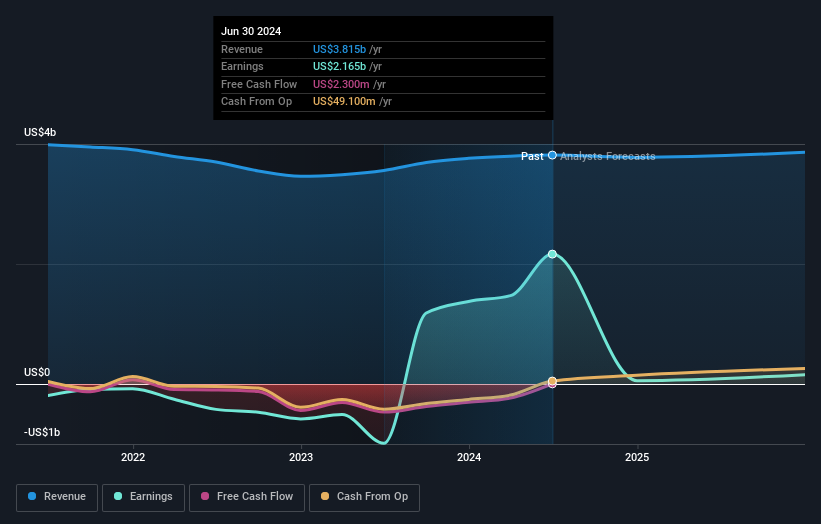Image resolution: width=821 pixels, height=524 pixels.
Task: Click the 2022 x-axis label
Action: tap(133, 457)
